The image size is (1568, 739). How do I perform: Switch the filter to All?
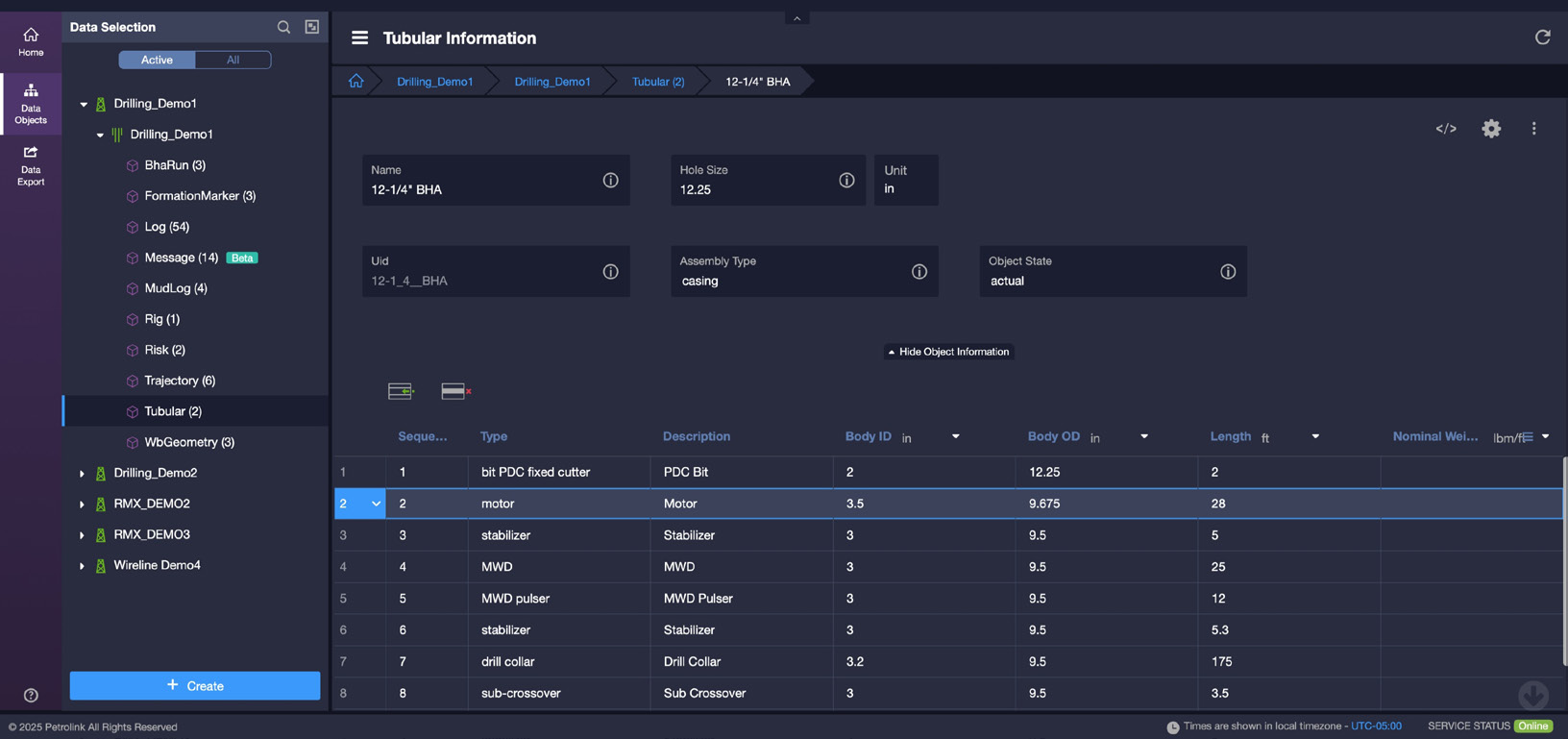point(233,60)
